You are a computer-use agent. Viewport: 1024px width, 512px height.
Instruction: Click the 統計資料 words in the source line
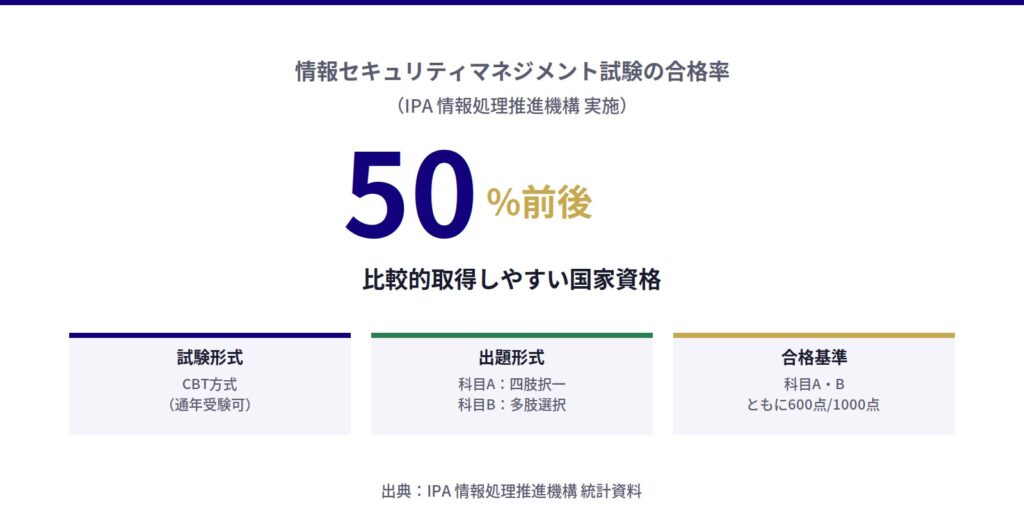point(611,491)
